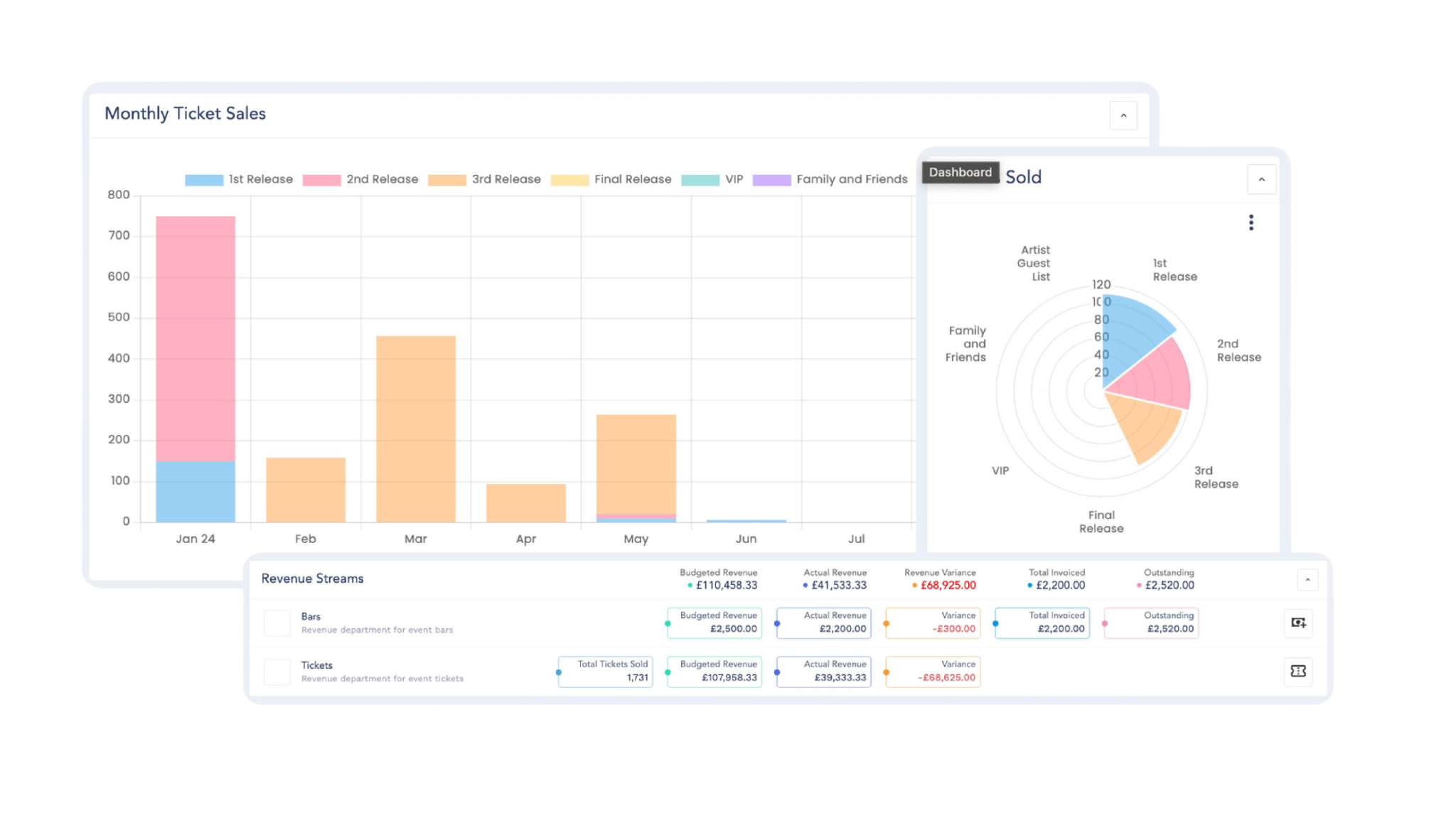Switch to the Dashboard tab

(960, 172)
